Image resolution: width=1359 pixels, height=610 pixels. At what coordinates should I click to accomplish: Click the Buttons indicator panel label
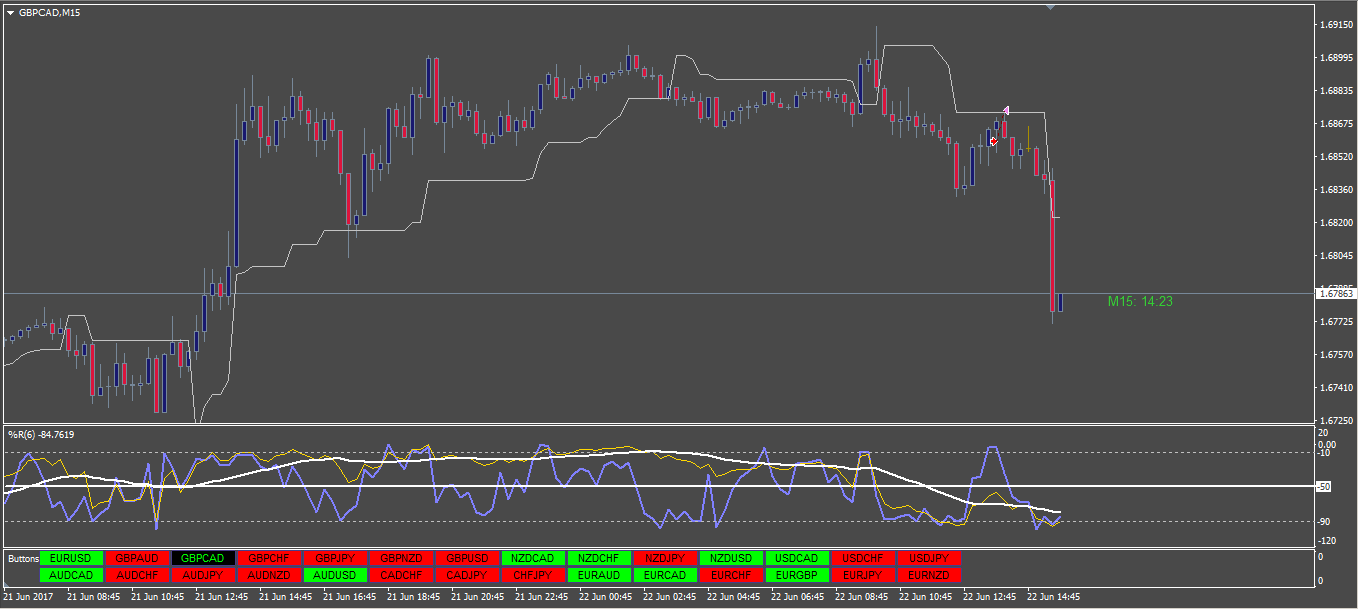pyautogui.click(x=22, y=558)
